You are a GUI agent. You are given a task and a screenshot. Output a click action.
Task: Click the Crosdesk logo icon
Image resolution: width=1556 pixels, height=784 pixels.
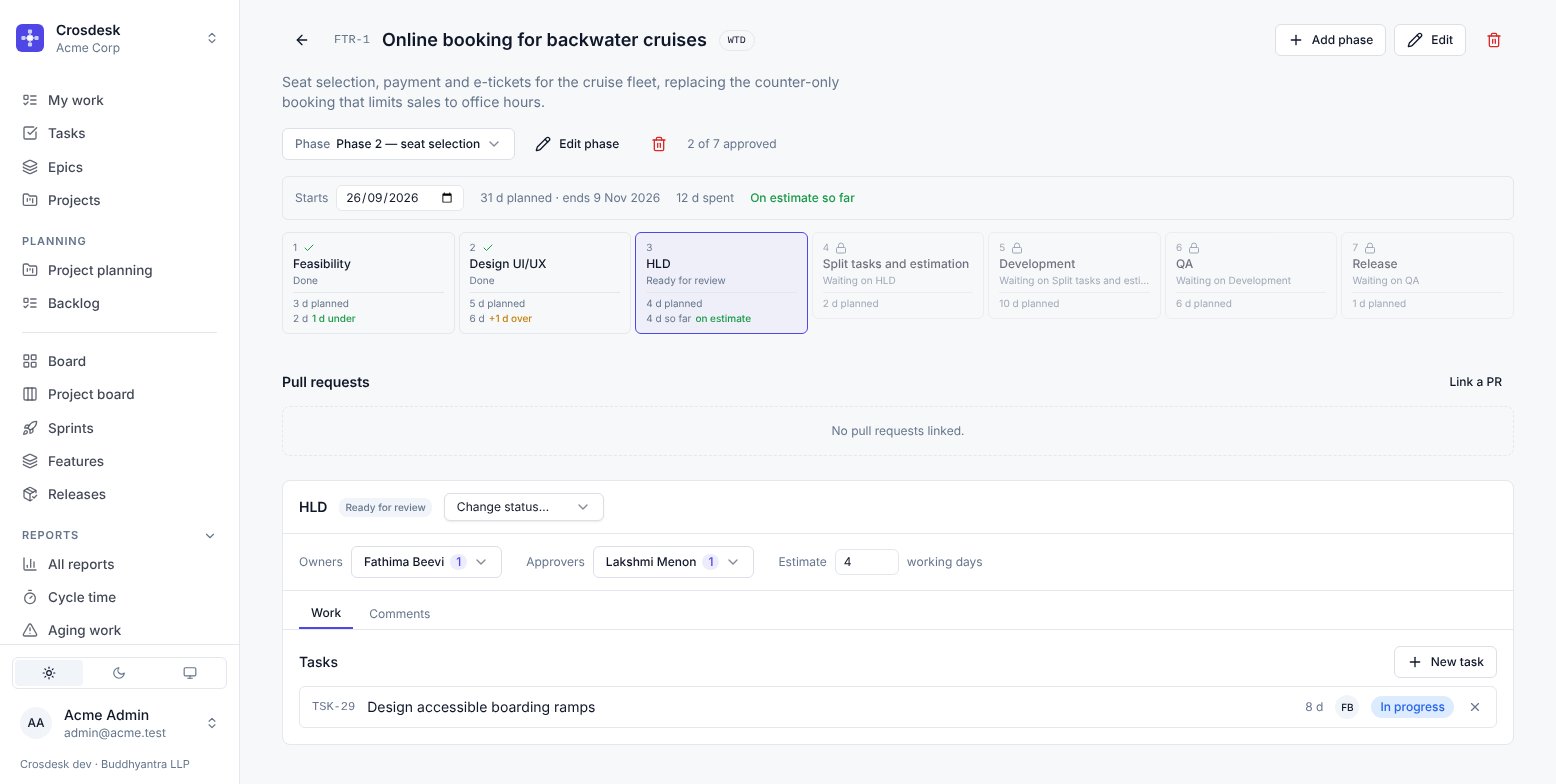[x=30, y=38]
